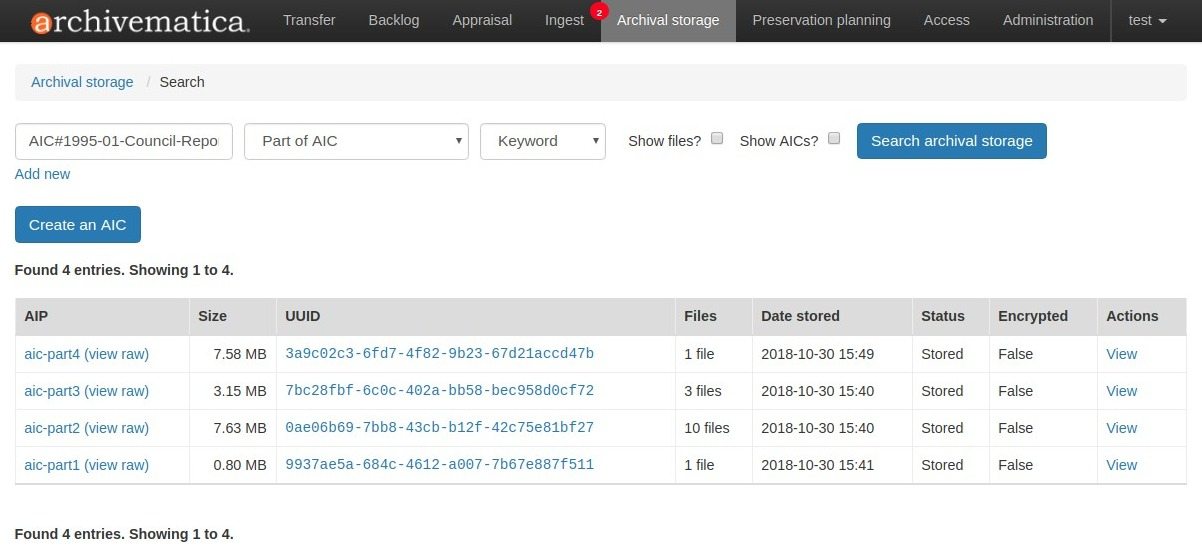Open the Administration tab
Image resolution: width=1202 pixels, height=556 pixels.
click(1048, 20)
